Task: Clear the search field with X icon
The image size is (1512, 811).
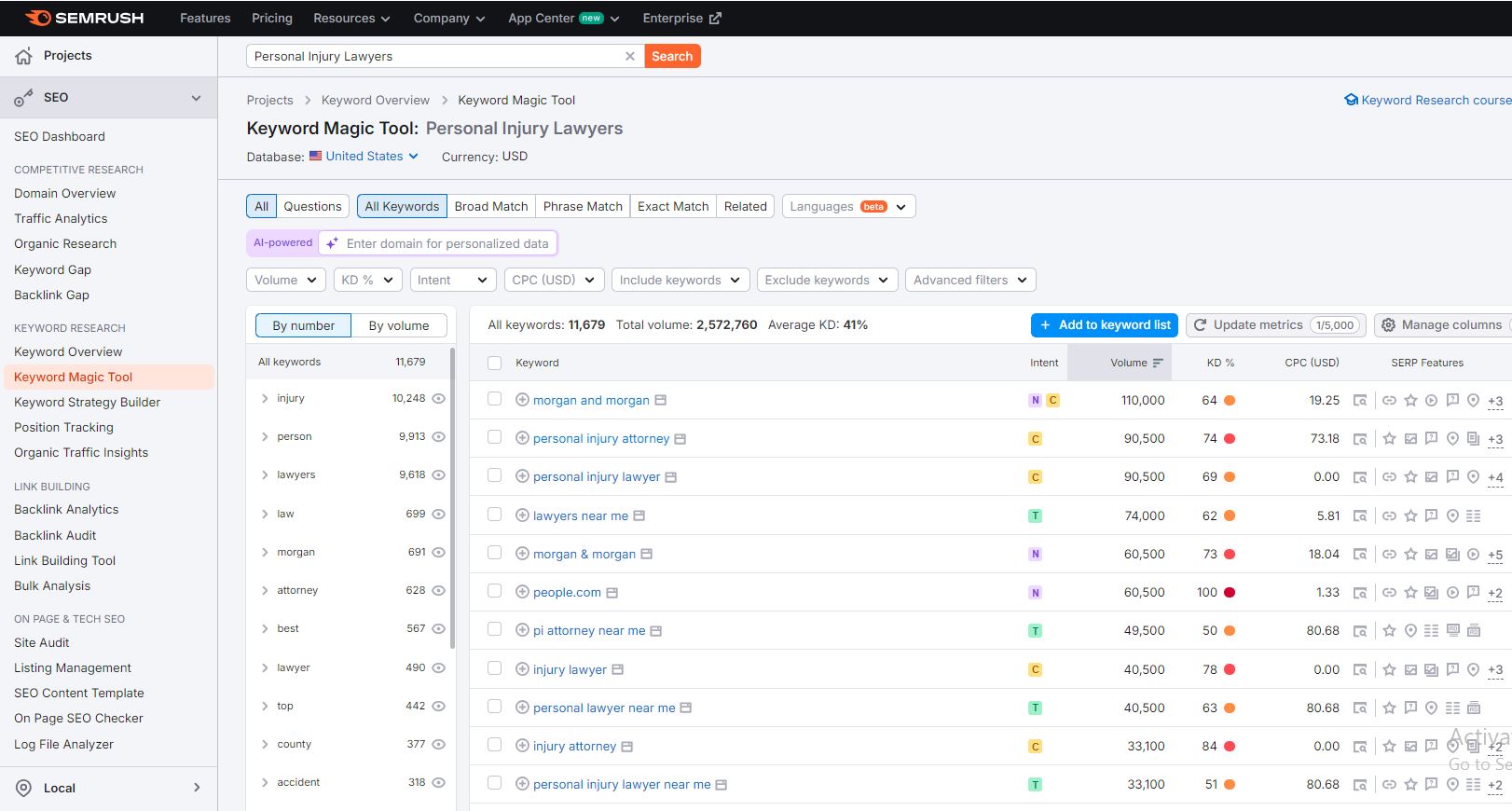Action: point(630,56)
